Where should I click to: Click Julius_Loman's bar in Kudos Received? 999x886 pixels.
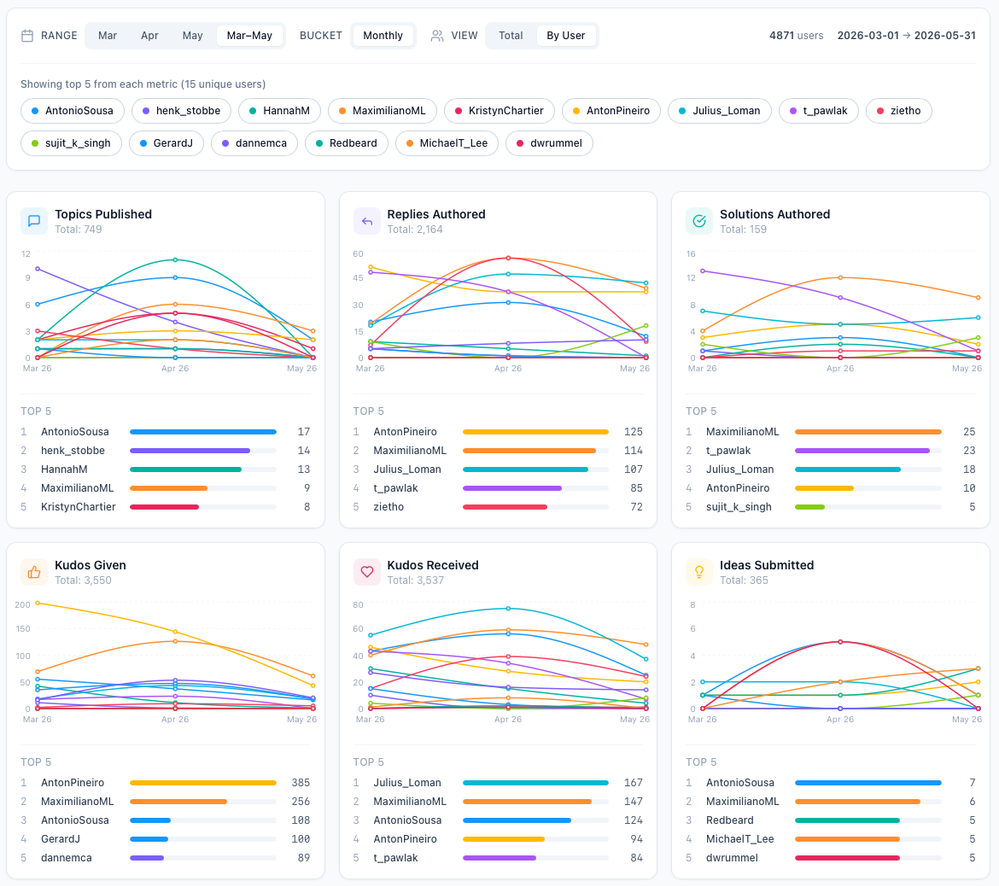click(536, 783)
